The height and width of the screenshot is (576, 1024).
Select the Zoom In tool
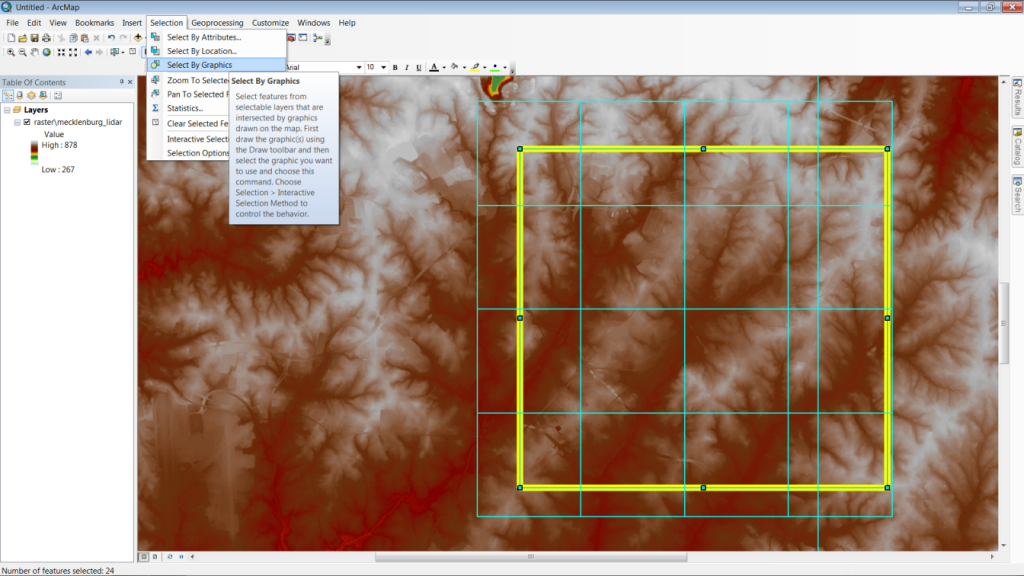point(10,52)
